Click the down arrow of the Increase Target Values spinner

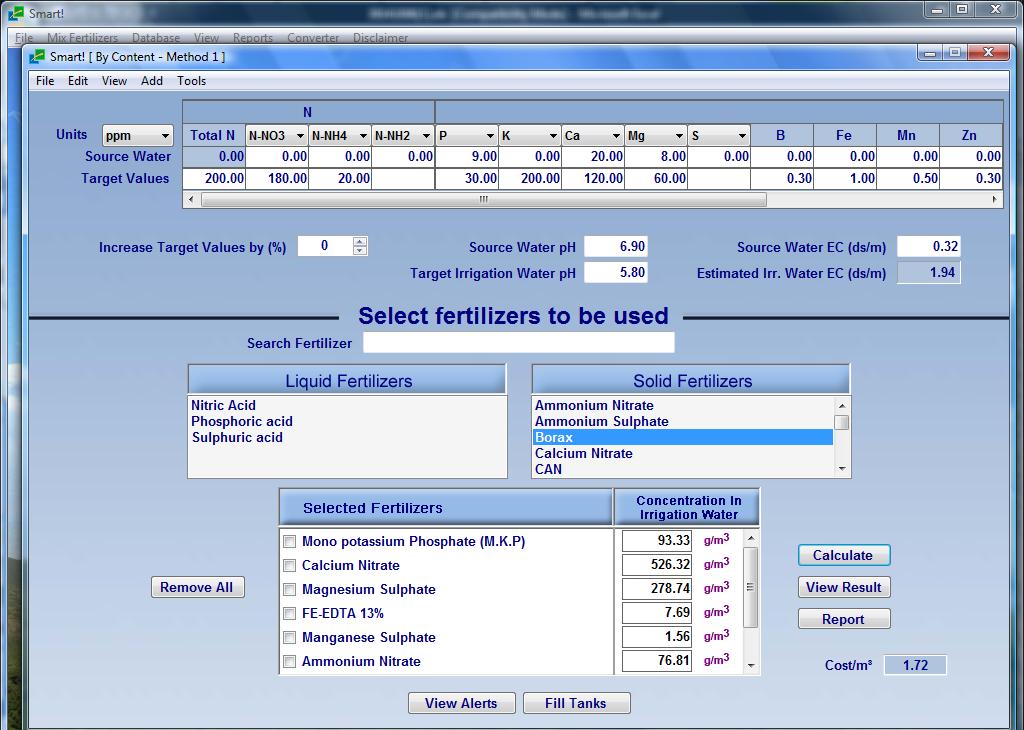(x=360, y=251)
